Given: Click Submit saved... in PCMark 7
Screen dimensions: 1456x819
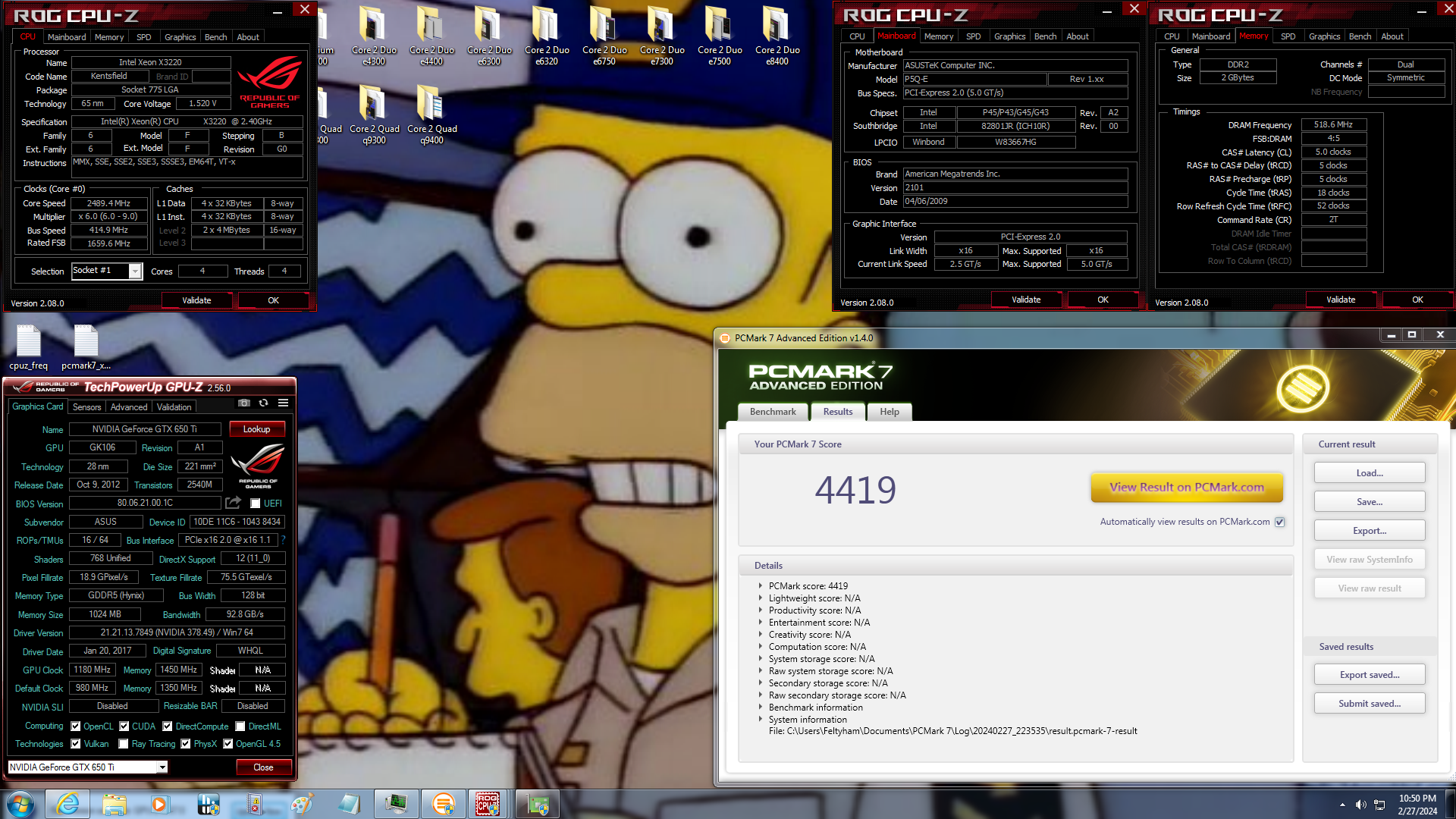Looking at the screenshot, I should (x=1370, y=703).
